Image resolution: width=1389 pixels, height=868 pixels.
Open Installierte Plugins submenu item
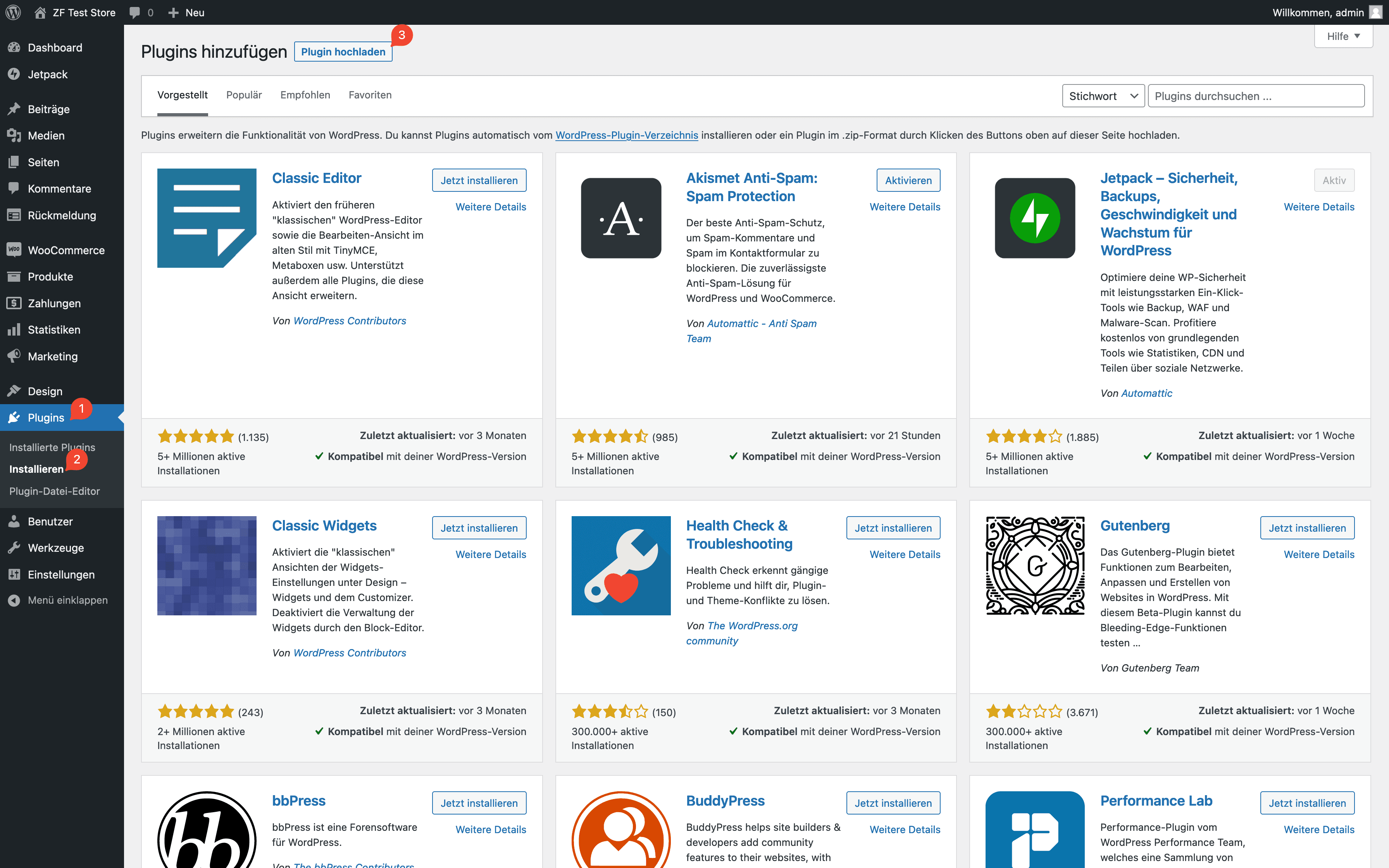[52, 447]
